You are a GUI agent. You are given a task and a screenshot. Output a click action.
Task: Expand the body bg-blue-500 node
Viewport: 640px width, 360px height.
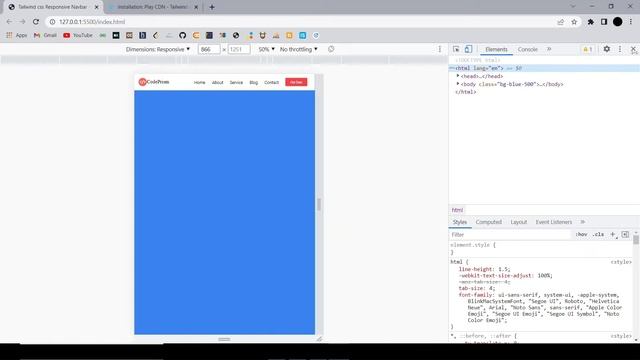coord(458,84)
